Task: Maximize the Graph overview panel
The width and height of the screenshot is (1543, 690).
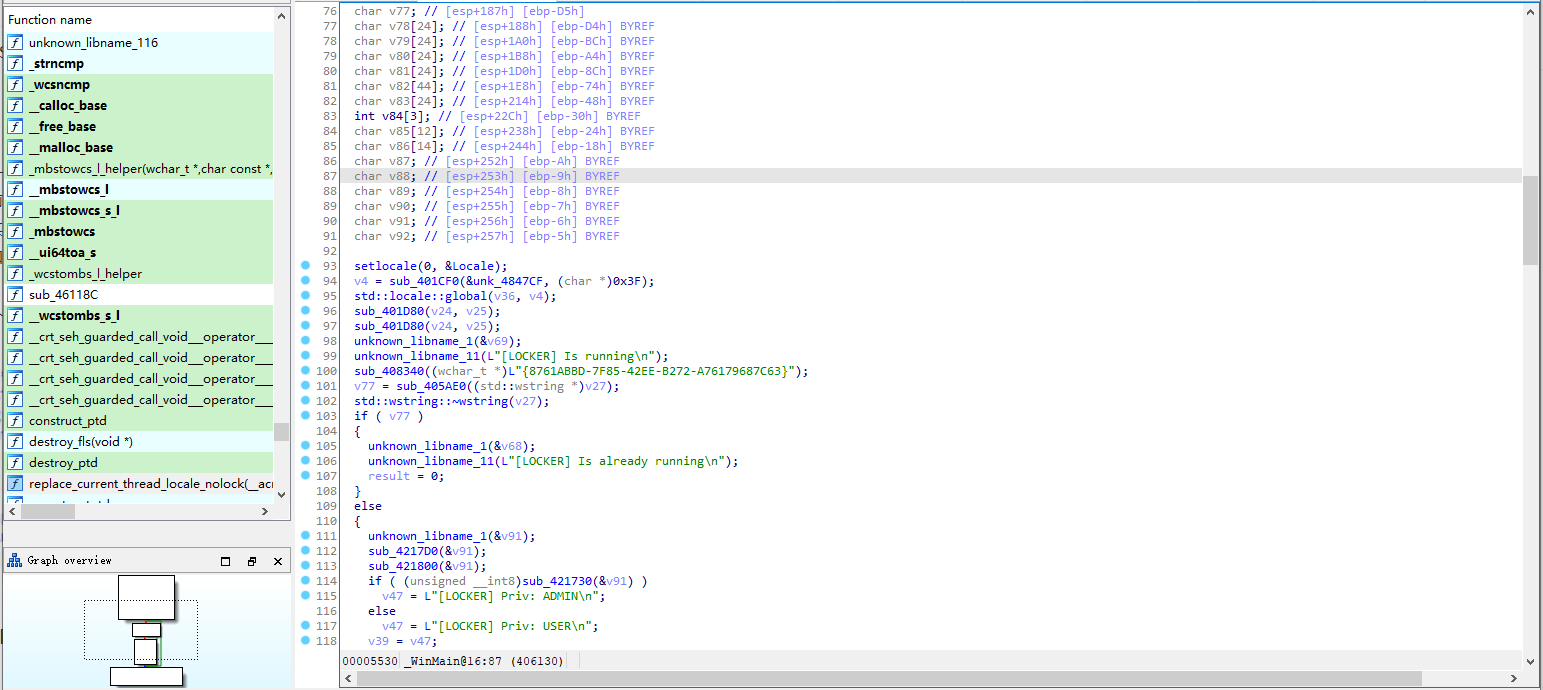Action: pos(225,562)
